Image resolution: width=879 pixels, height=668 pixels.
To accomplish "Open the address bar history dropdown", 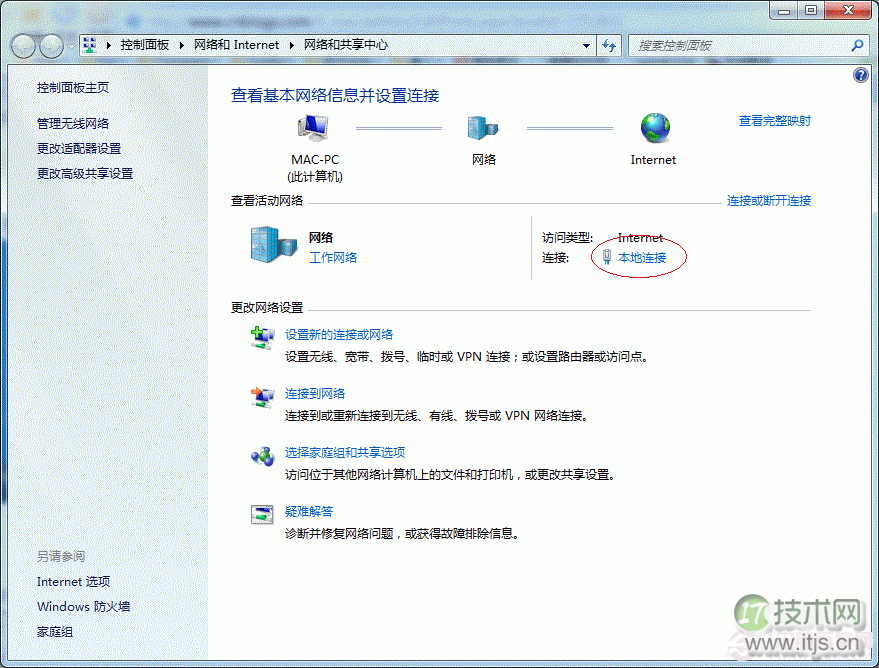I will click(x=587, y=46).
